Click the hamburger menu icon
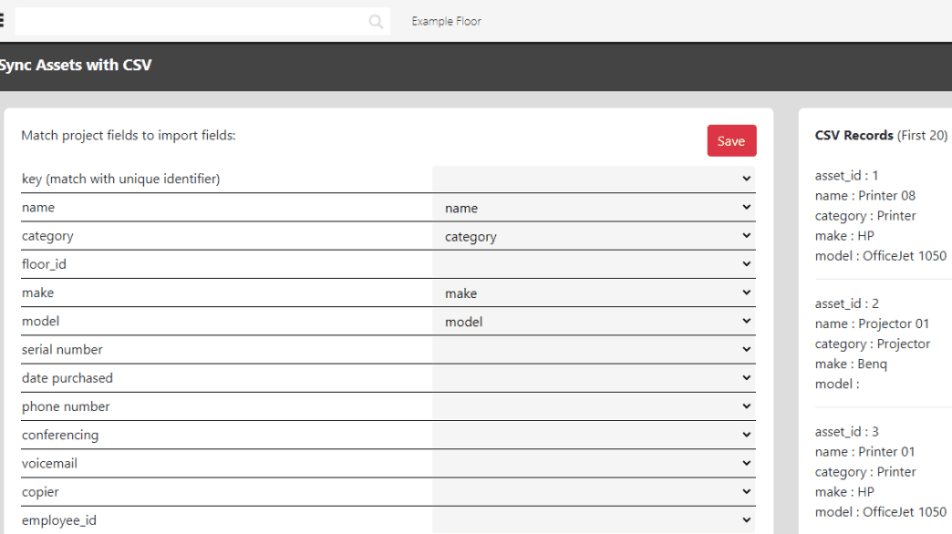The image size is (952, 534). pos(3,21)
